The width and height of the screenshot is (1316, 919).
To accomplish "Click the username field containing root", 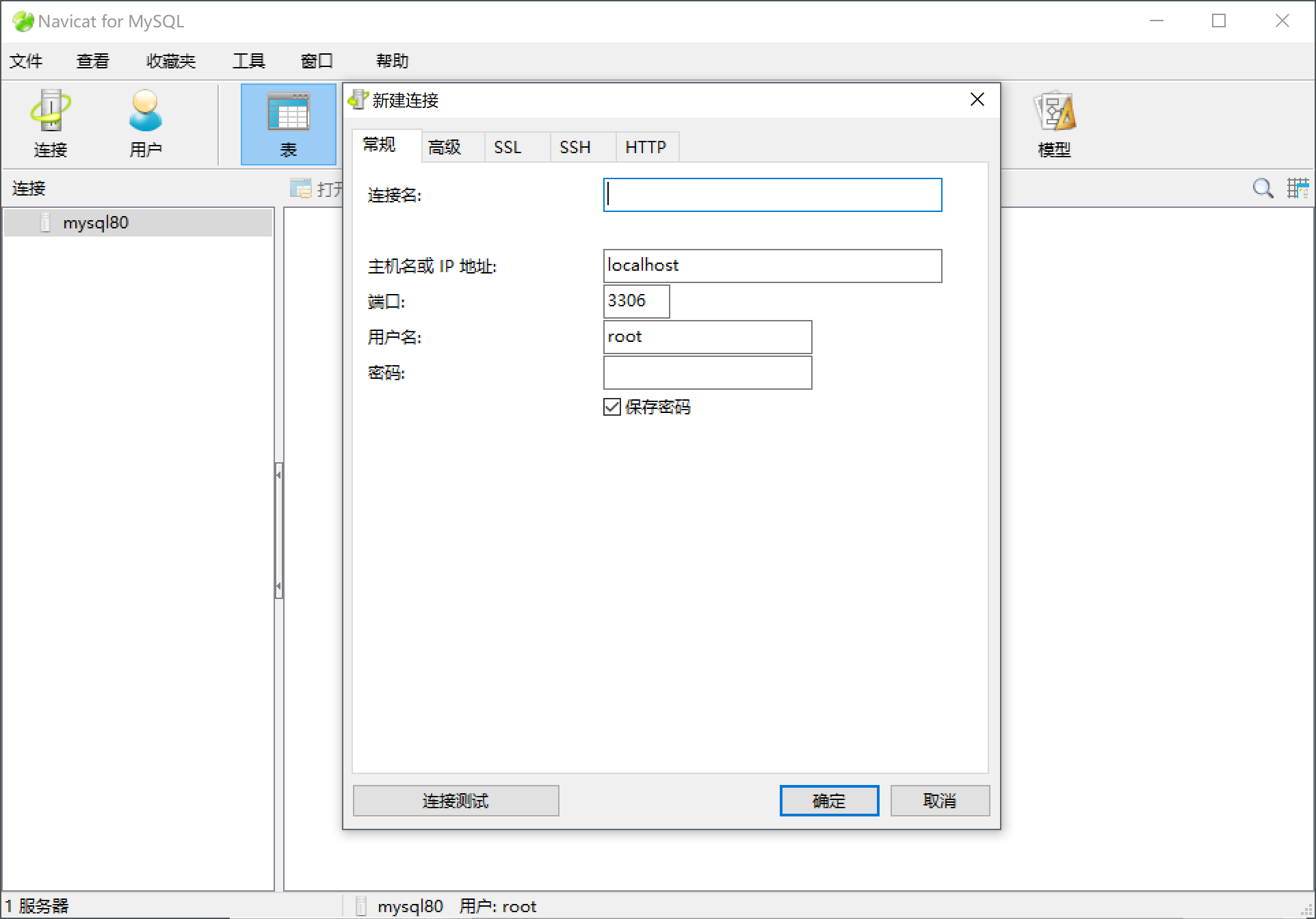I will pyautogui.click(x=708, y=337).
